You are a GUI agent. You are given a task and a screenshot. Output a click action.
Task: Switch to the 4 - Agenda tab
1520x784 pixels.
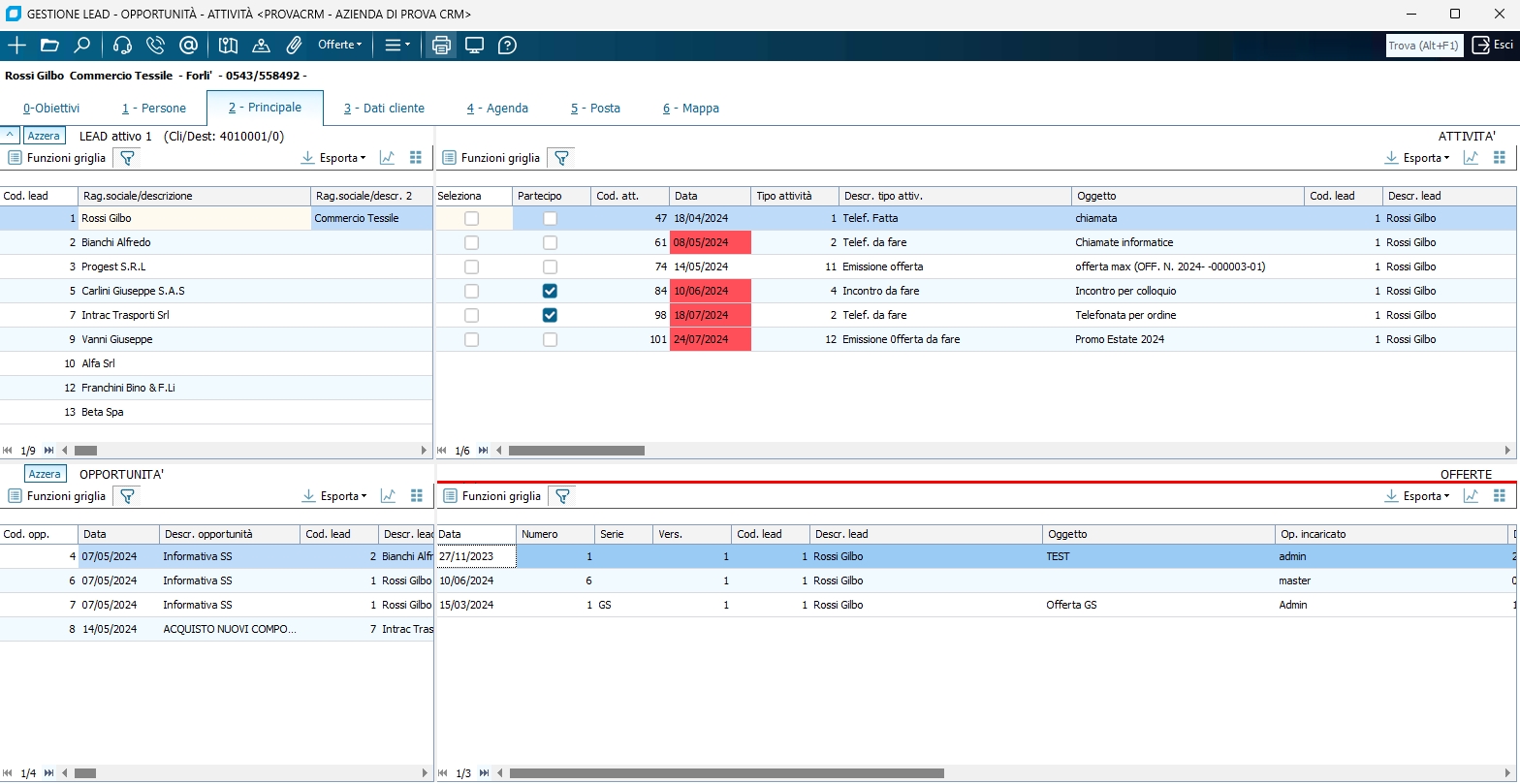coord(497,109)
